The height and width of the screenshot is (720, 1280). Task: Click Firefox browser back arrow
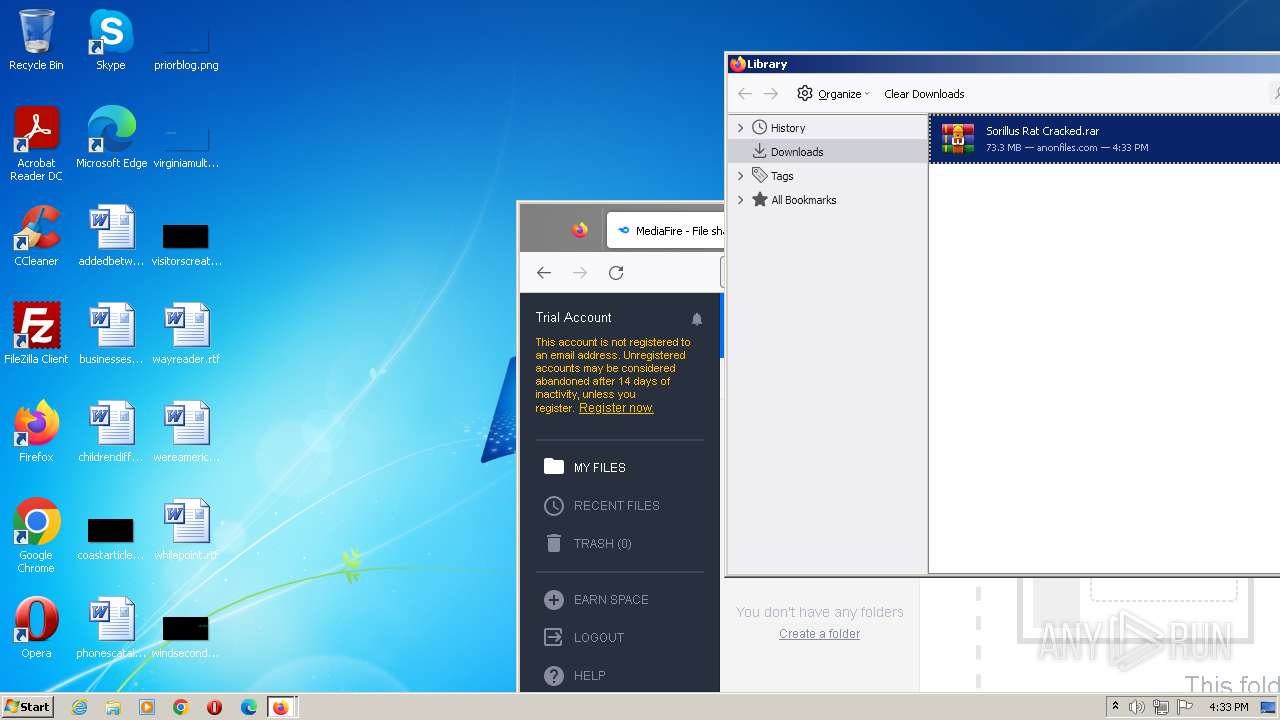click(544, 273)
